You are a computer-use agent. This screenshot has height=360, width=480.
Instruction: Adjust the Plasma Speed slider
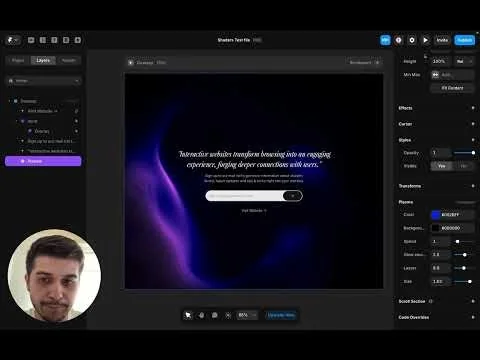click(464, 241)
